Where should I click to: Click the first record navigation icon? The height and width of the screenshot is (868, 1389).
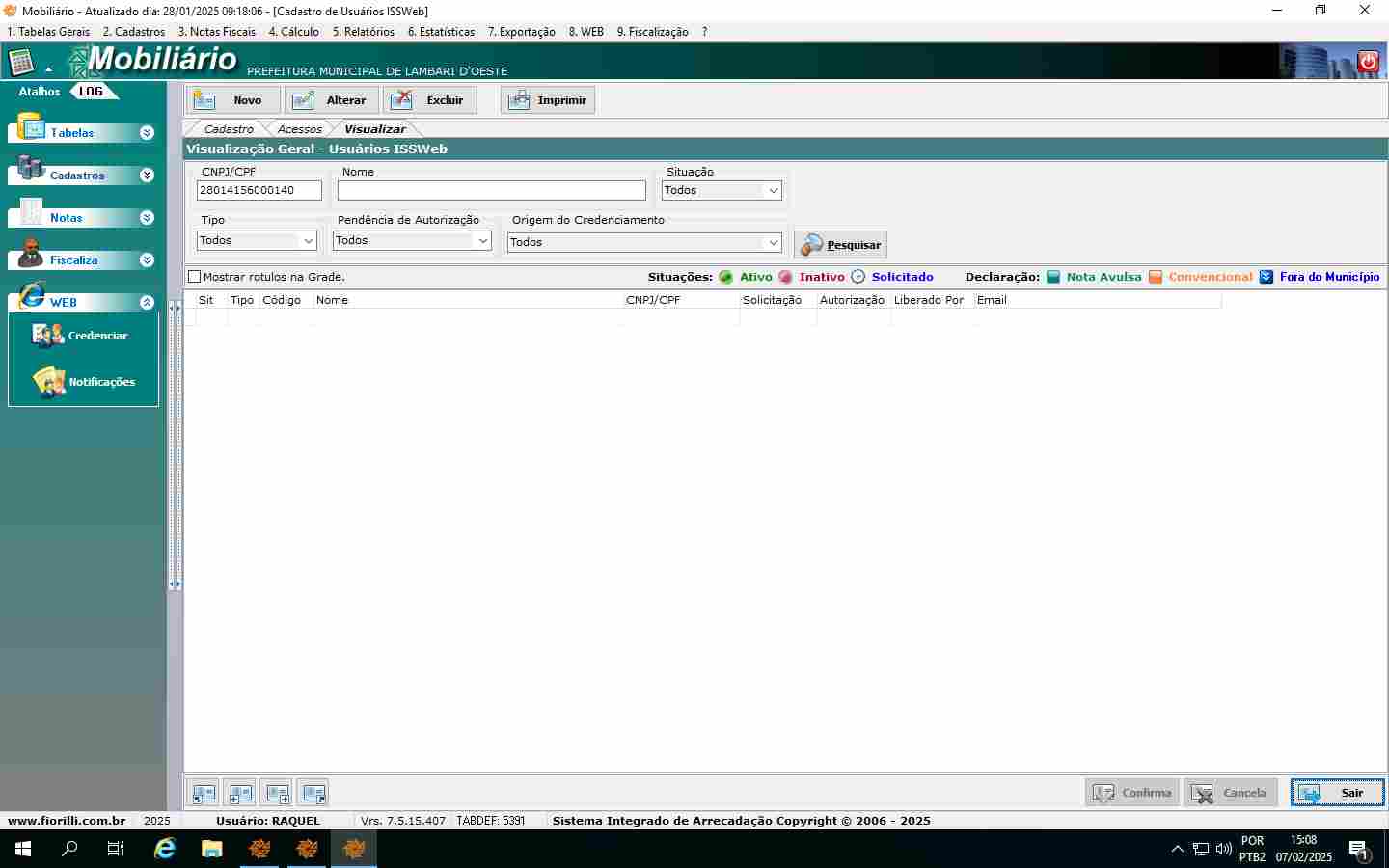(204, 793)
